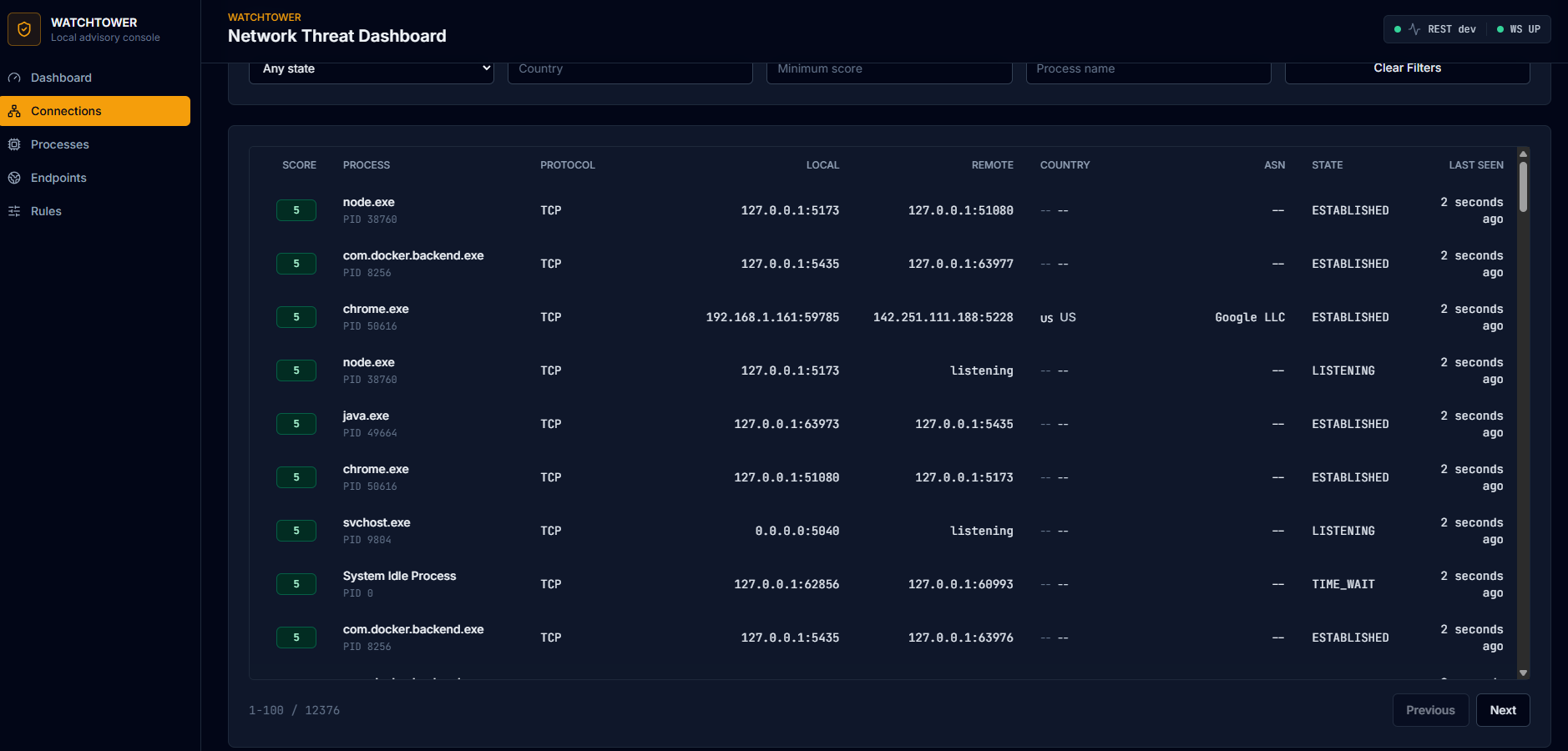Click the Next page button
This screenshot has height=751, width=1568.
[x=1503, y=710]
